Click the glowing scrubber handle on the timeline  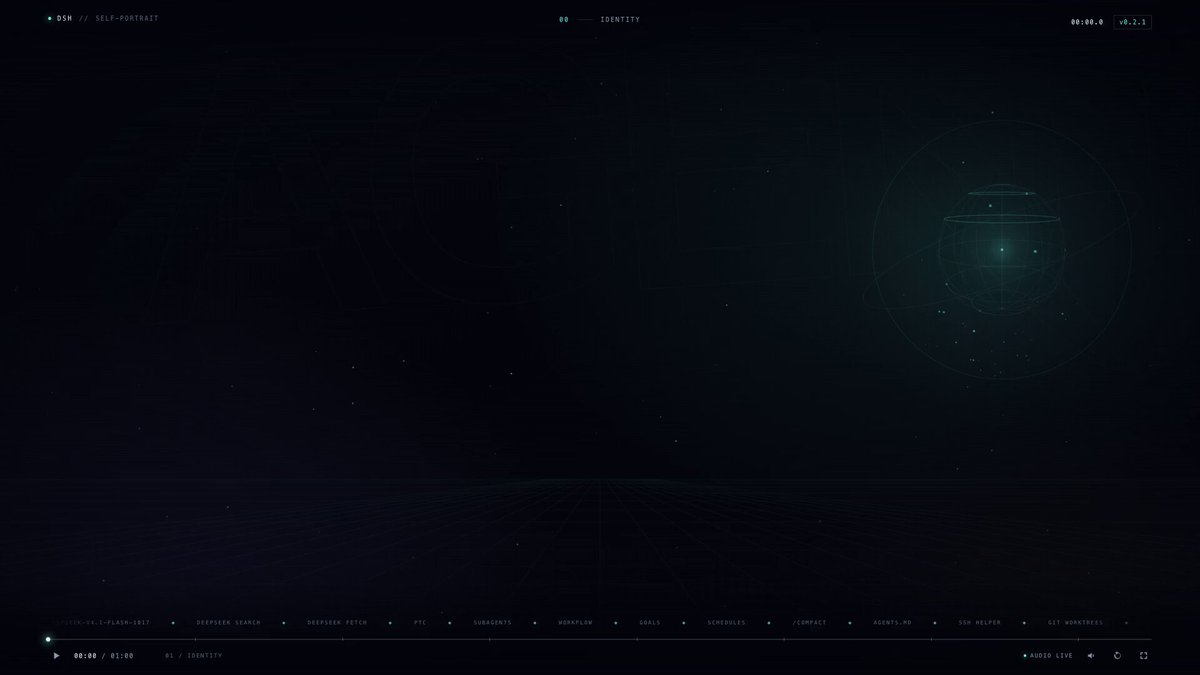48,639
